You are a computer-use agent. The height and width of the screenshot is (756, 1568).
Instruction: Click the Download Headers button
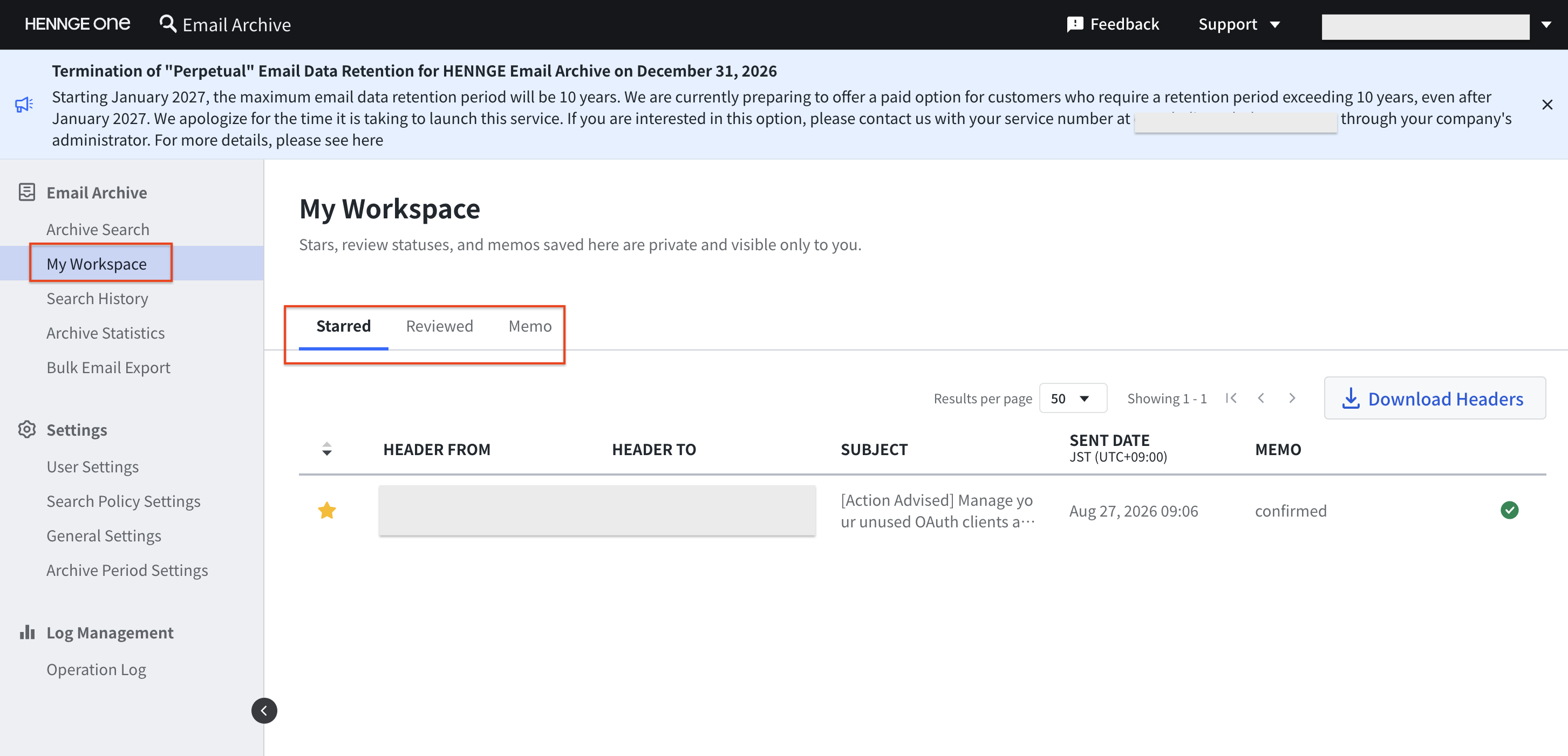1435,398
